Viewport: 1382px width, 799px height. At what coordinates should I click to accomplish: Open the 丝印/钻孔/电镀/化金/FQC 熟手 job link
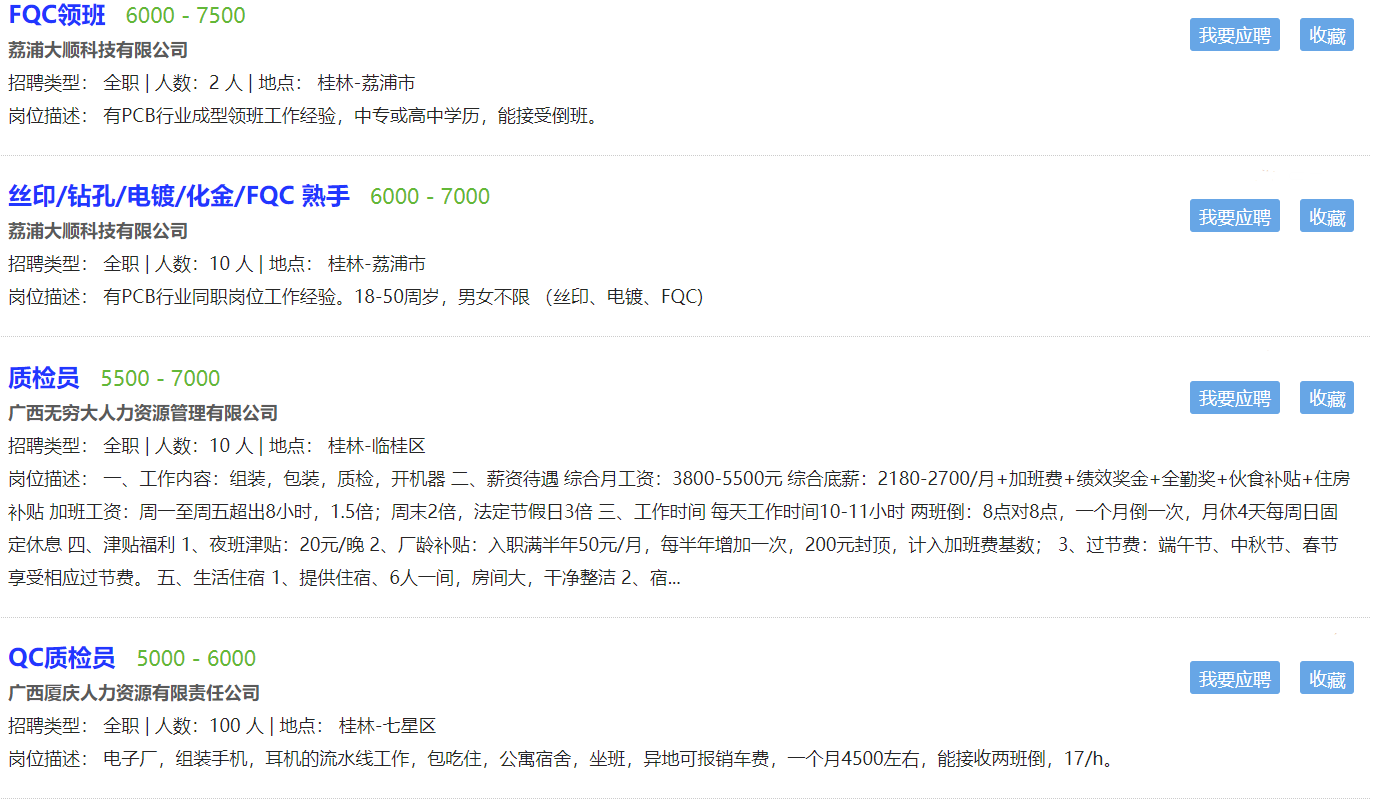click(179, 196)
